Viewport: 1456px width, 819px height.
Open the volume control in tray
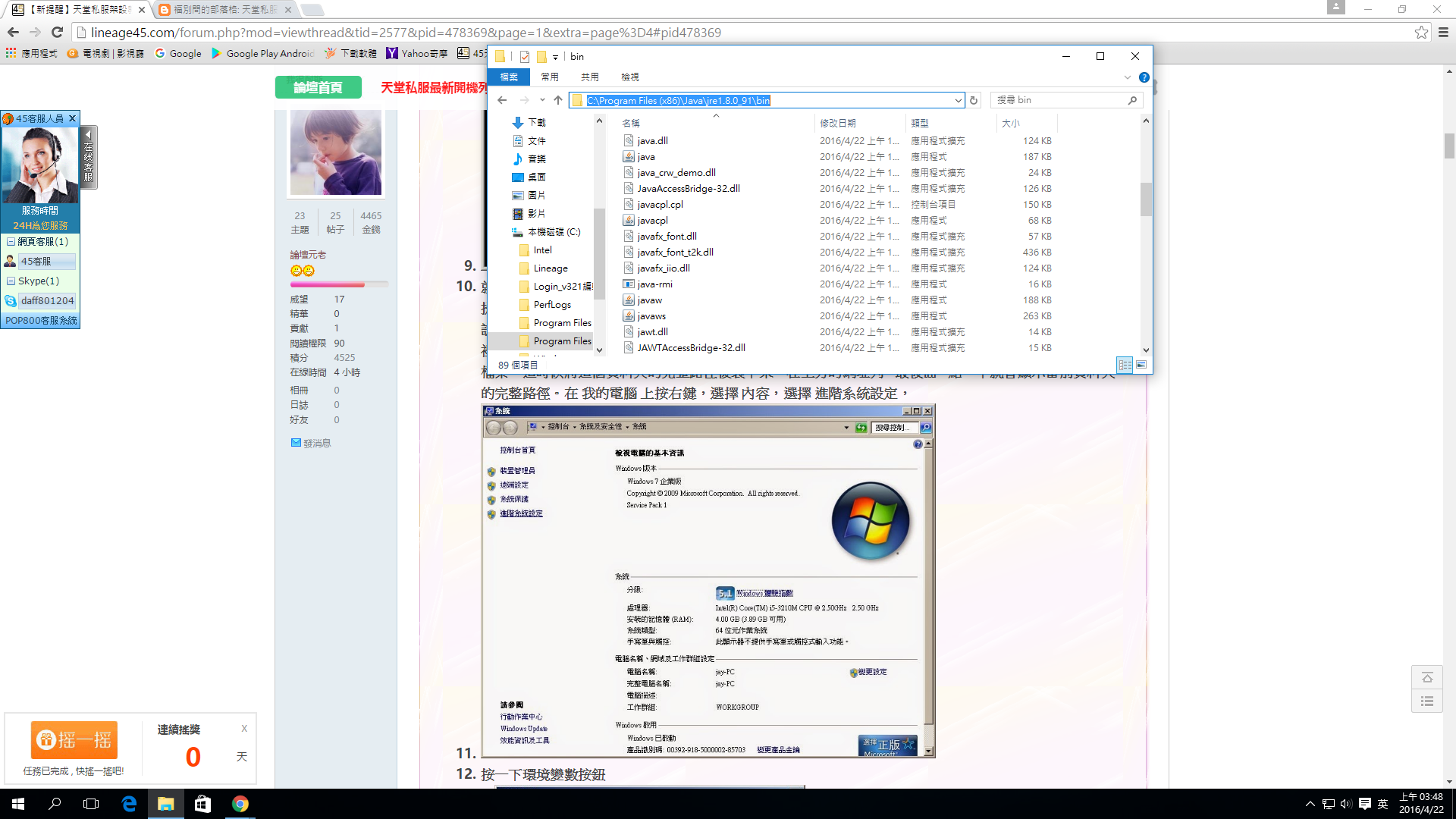coord(1346,804)
